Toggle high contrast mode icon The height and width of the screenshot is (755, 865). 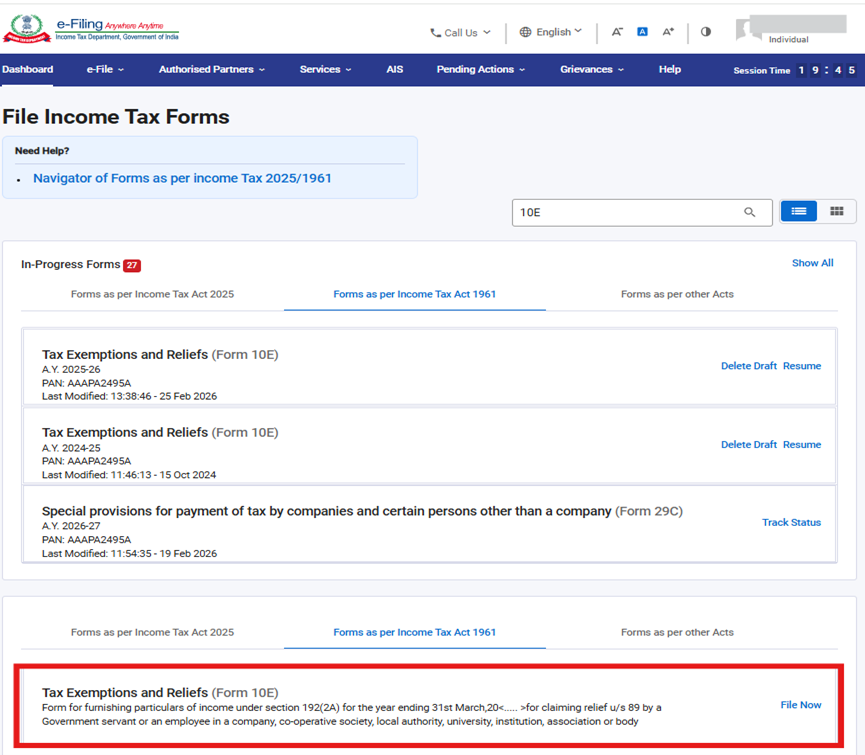706,32
